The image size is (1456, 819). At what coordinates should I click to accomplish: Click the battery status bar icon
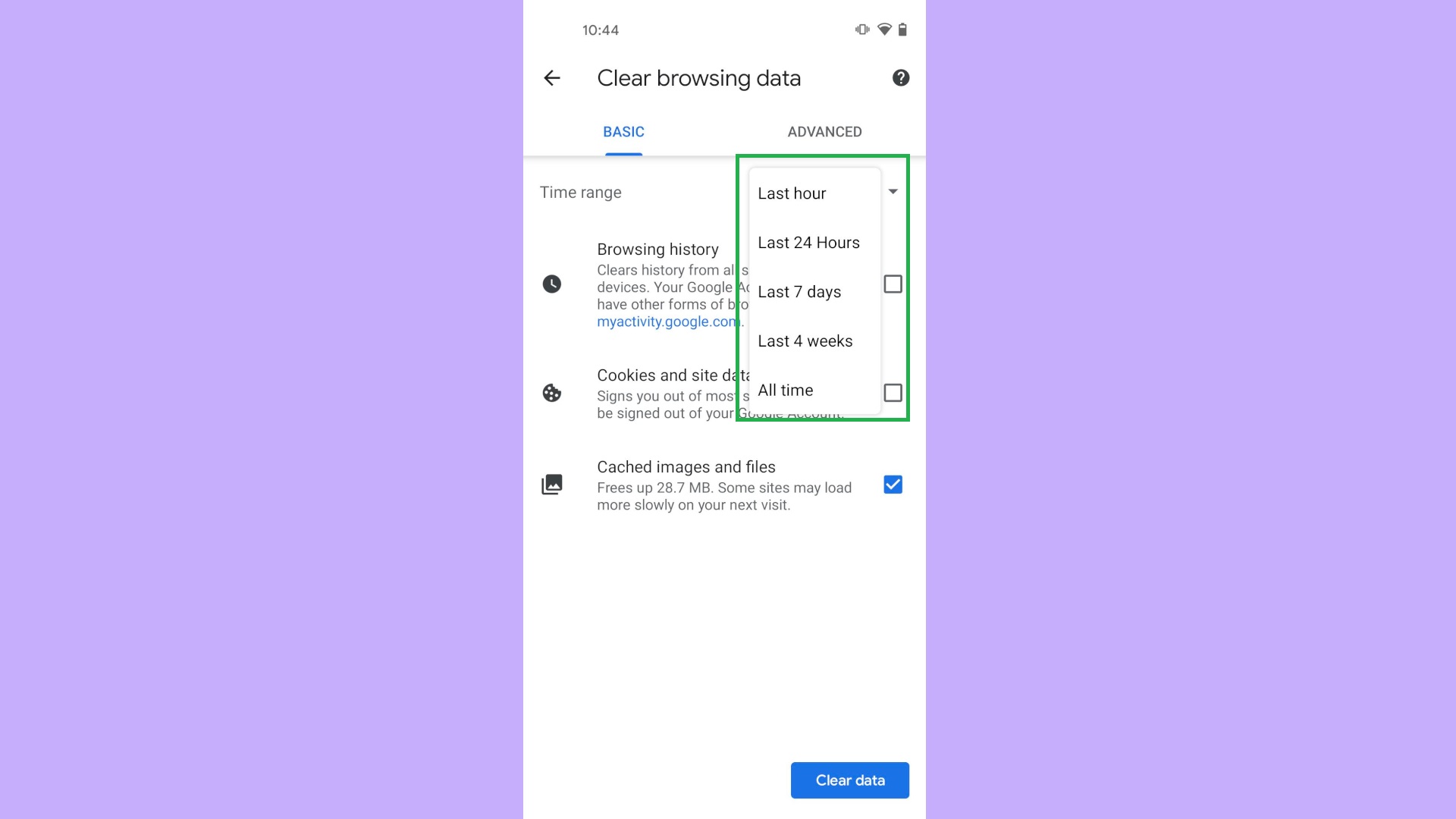tap(901, 29)
